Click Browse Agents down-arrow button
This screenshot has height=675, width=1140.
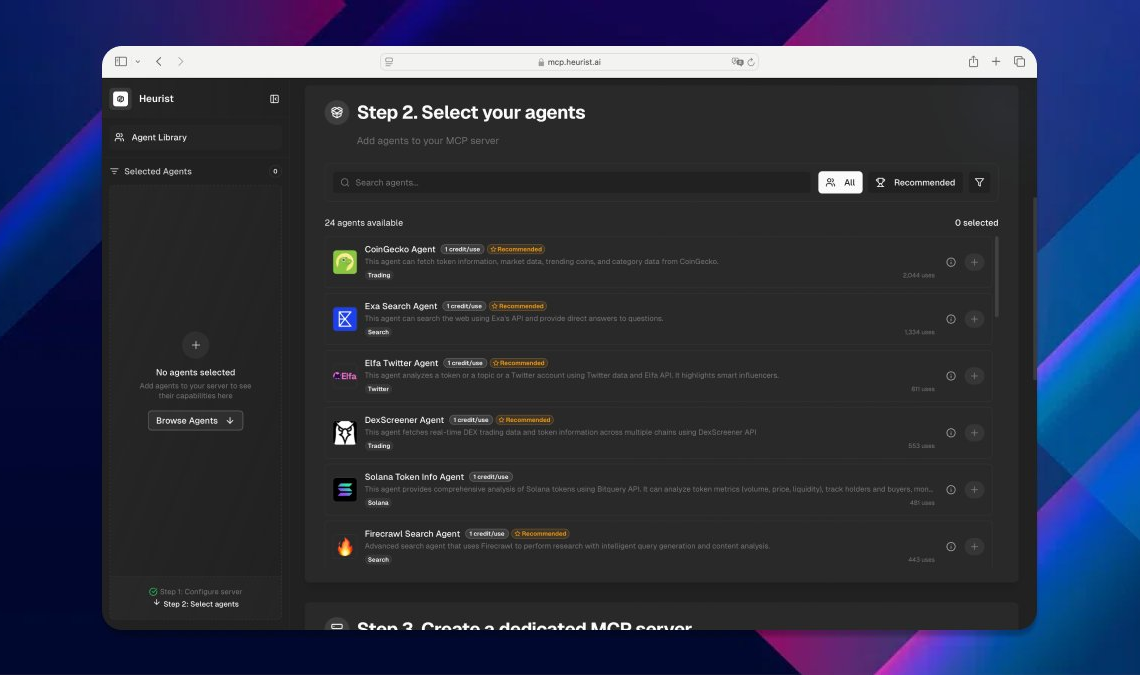[x=195, y=421]
